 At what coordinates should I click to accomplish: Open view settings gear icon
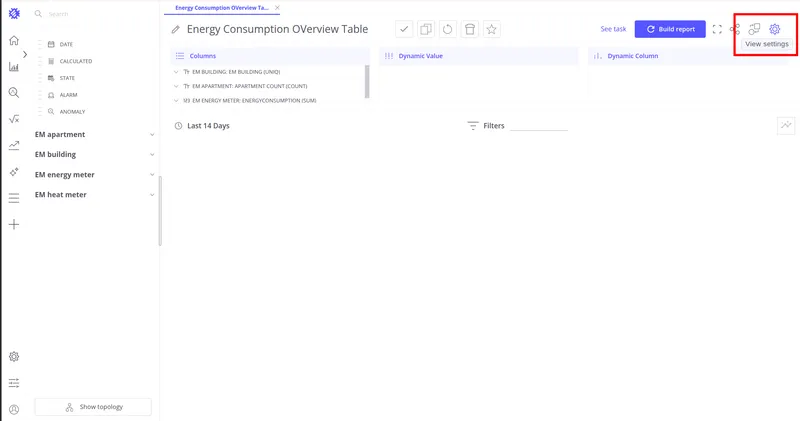click(774, 29)
